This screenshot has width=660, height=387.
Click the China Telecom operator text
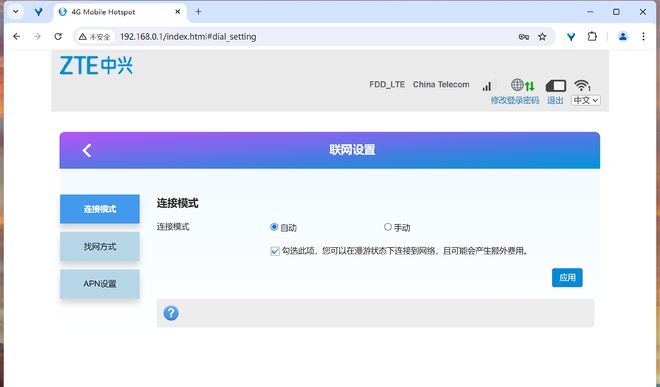pyautogui.click(x=441, y=85)
